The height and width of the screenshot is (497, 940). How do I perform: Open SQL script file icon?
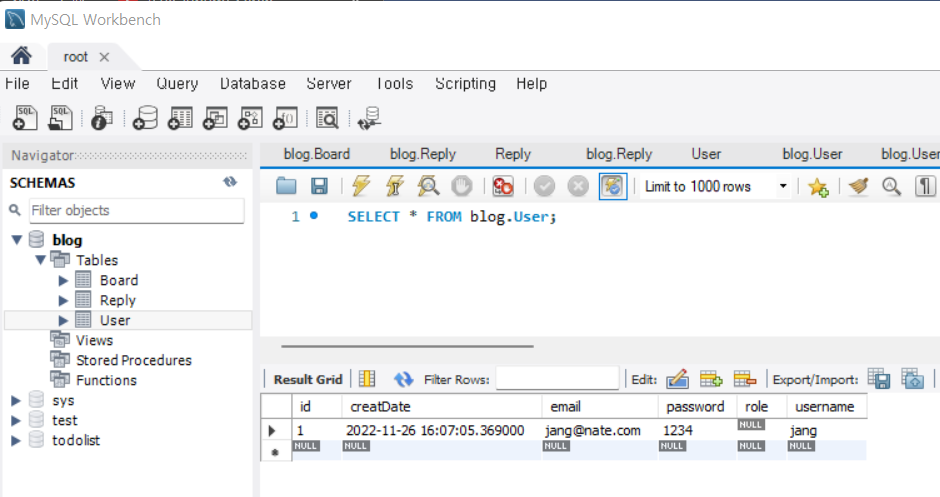tap(60, 118)
